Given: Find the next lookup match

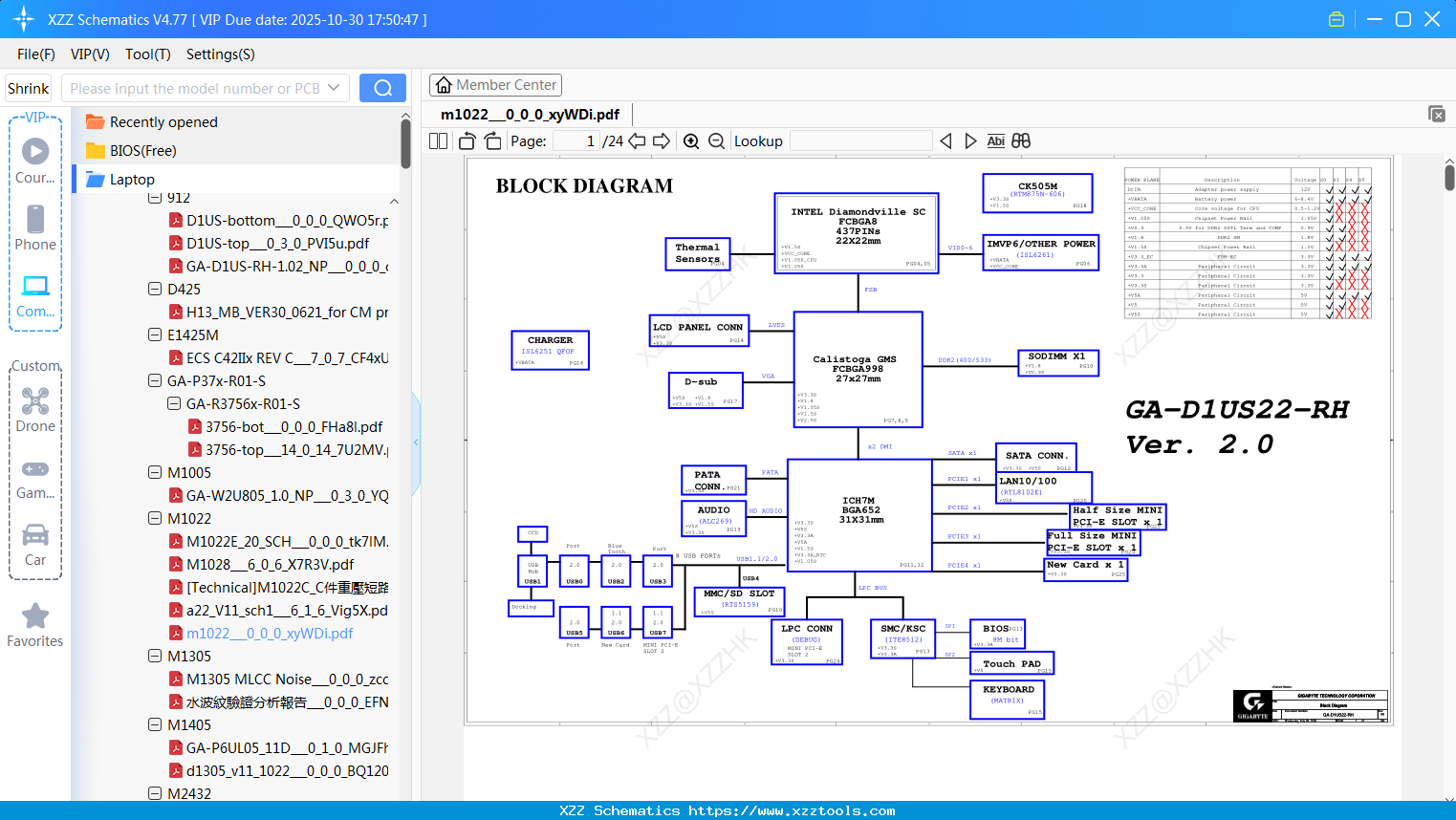Looking at the screenshot, I should coord(970,140).
